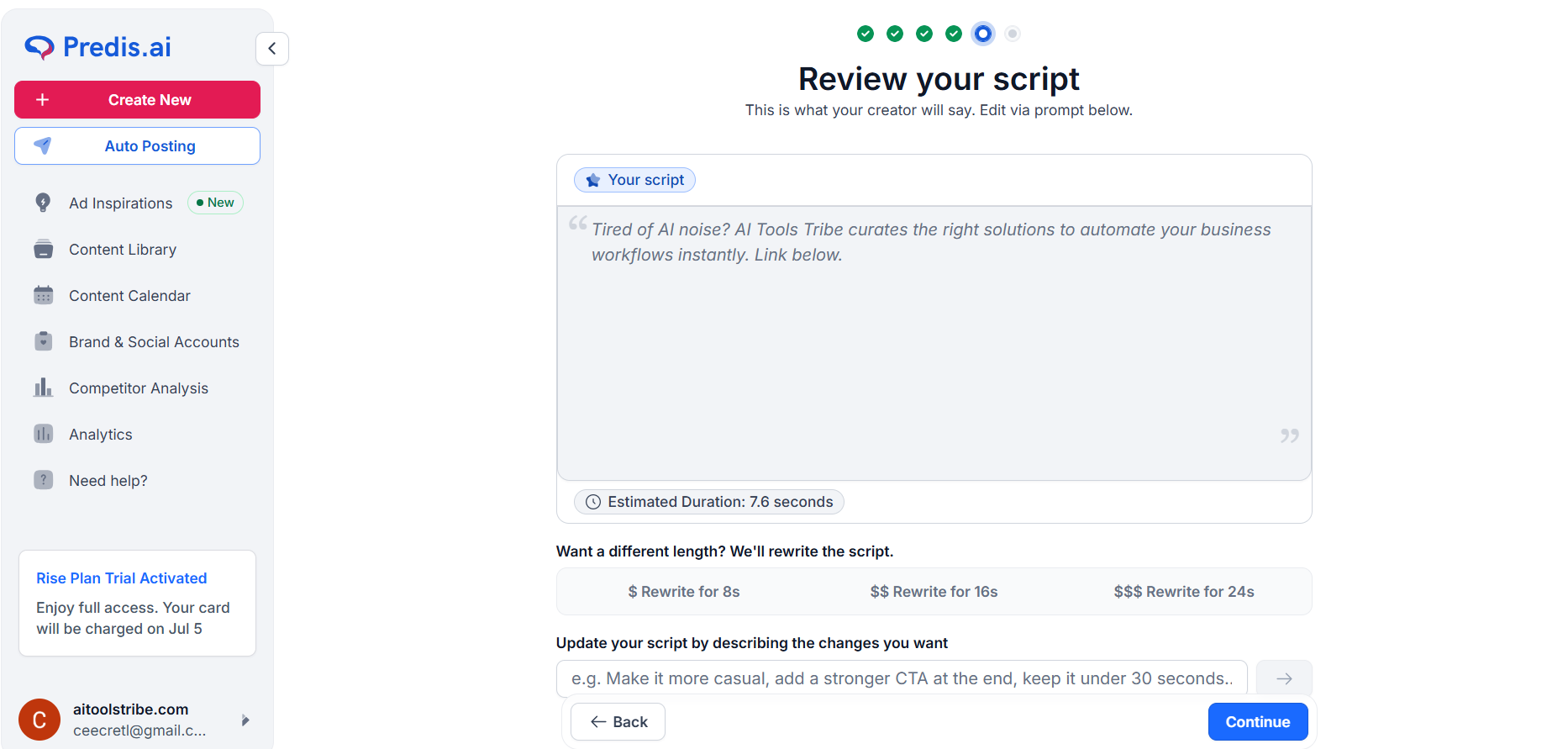The image size is (1568, 749).
Task: Click the current fifth step indicator
Action: pyautogui.click(x=983, y=34)
